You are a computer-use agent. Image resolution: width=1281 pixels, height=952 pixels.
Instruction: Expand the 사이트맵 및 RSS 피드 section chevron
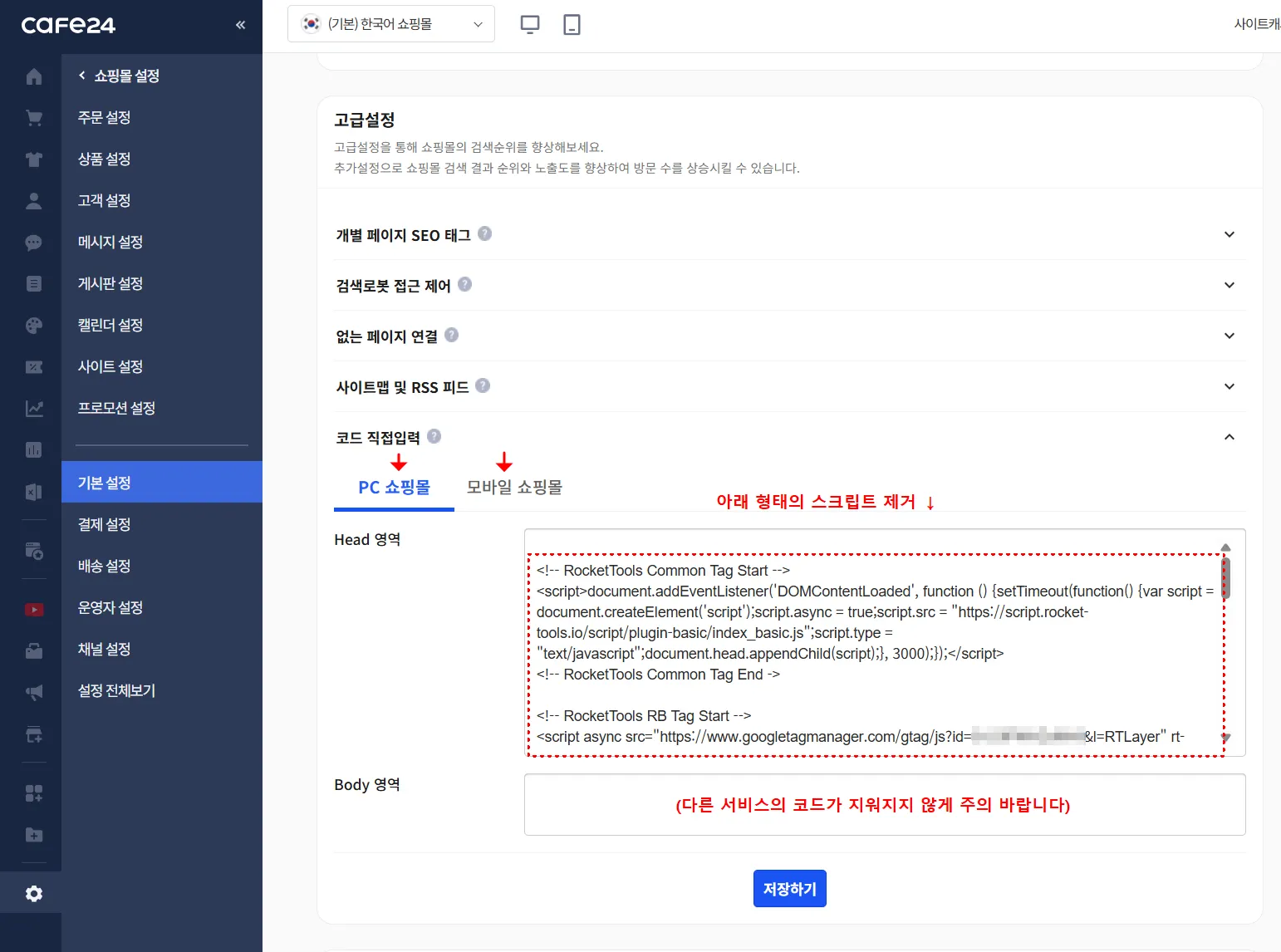click(1229, 386)
